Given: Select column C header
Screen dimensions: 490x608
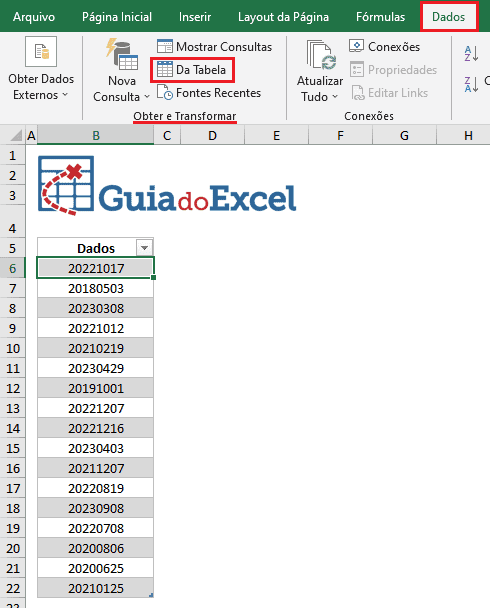Looking at the screenshot, I should (x=167, y=135).
